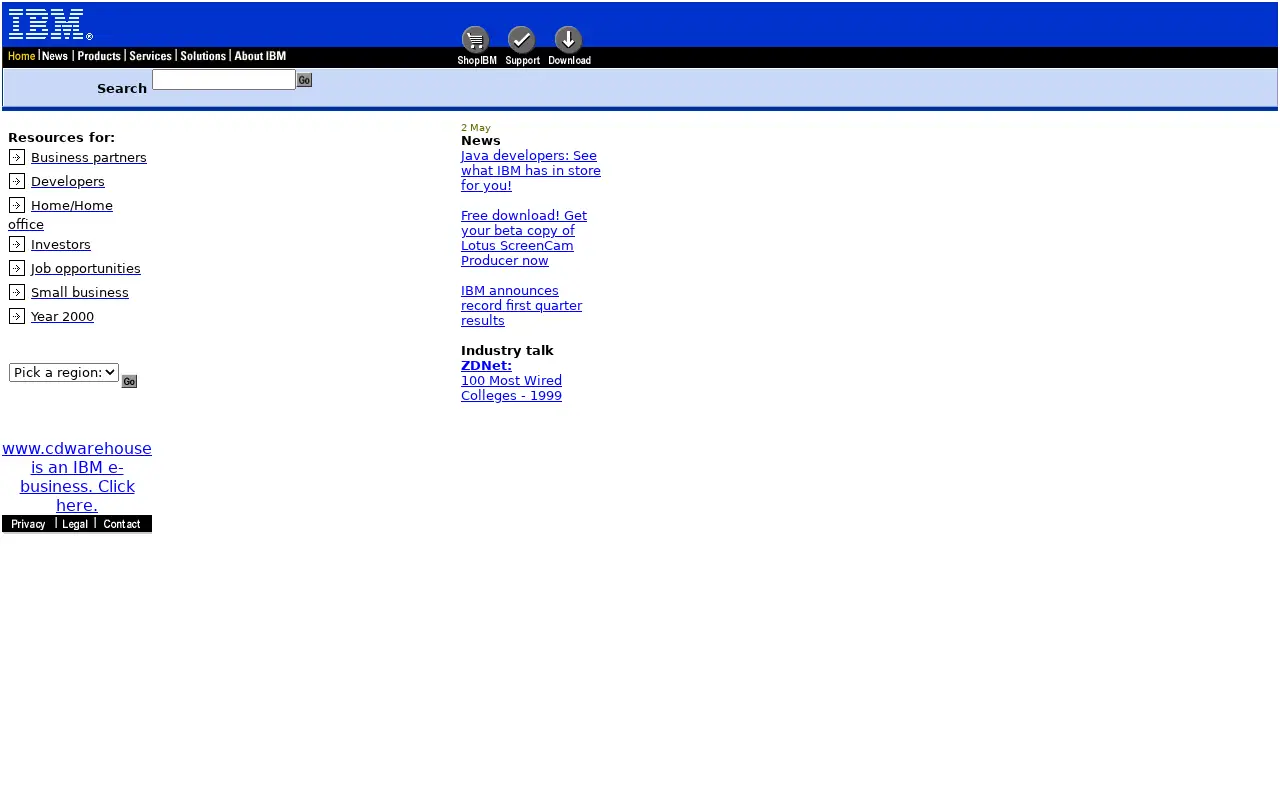
Task: Click arrow icon beside Job opportunities
Action: tap(17, 268)
